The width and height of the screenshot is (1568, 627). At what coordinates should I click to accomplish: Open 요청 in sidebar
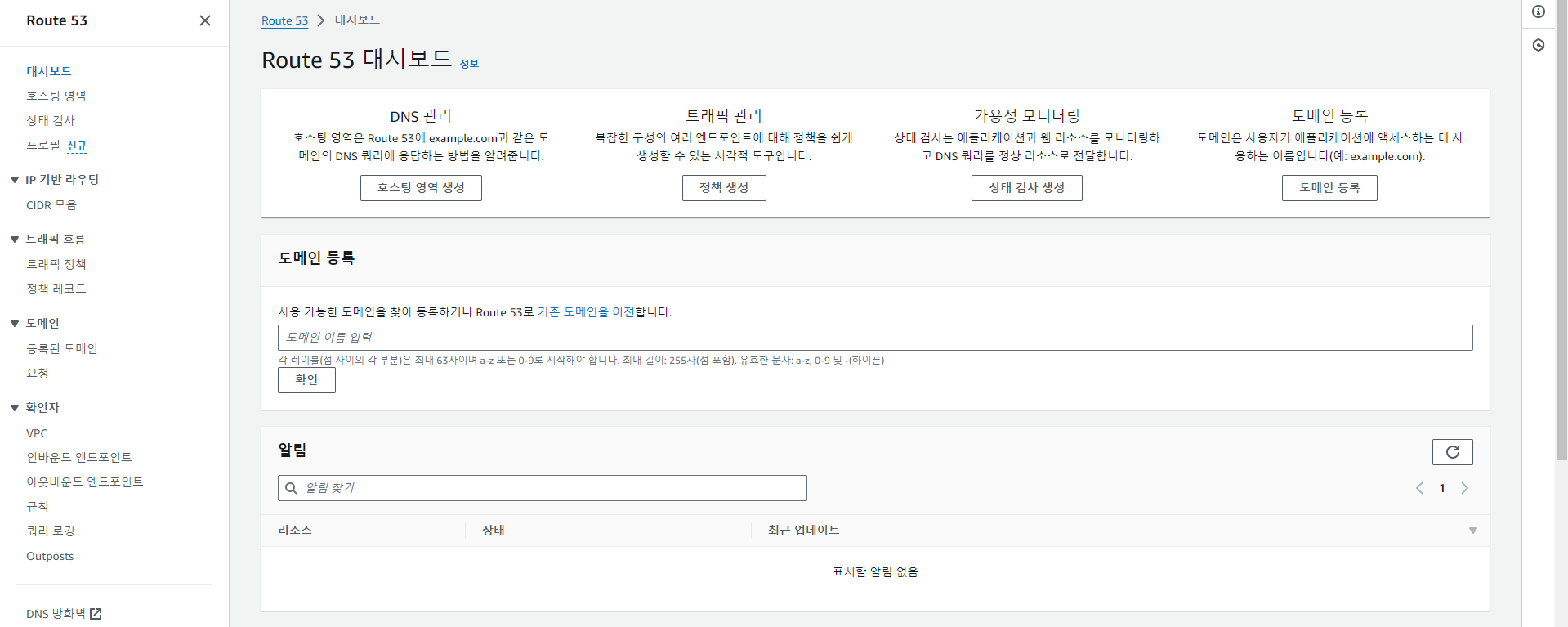(x=38, y=373)
